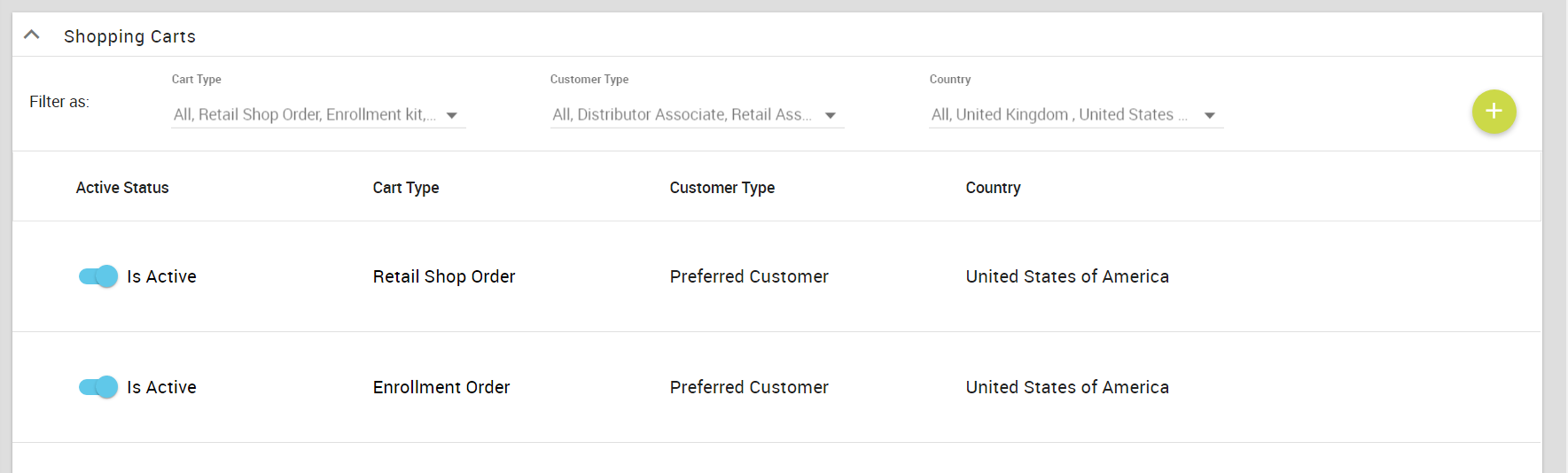
Task: Click Preferred Customer in the Retail row
Action: [749, 276]
